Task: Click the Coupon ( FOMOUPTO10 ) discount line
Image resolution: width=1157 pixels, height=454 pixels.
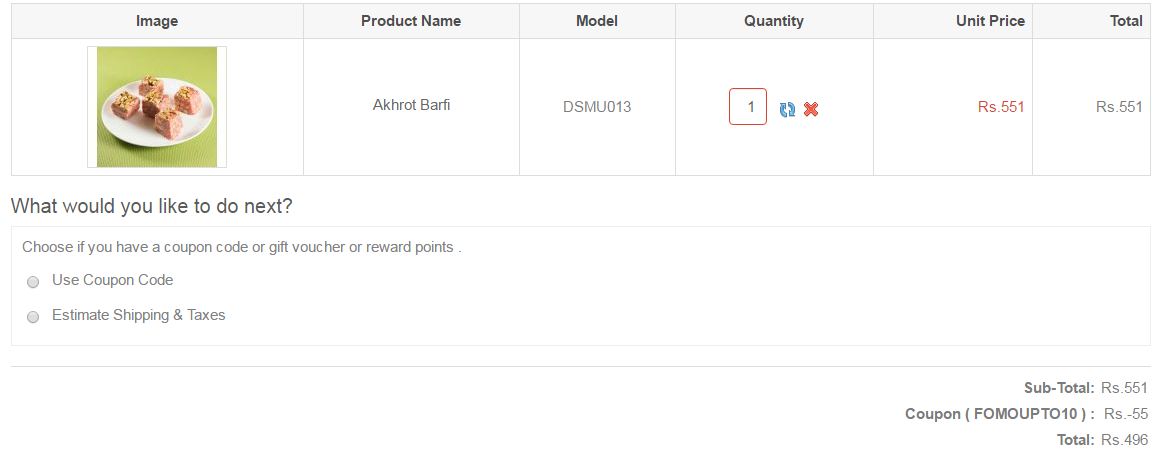Action: click(1026, 414)
